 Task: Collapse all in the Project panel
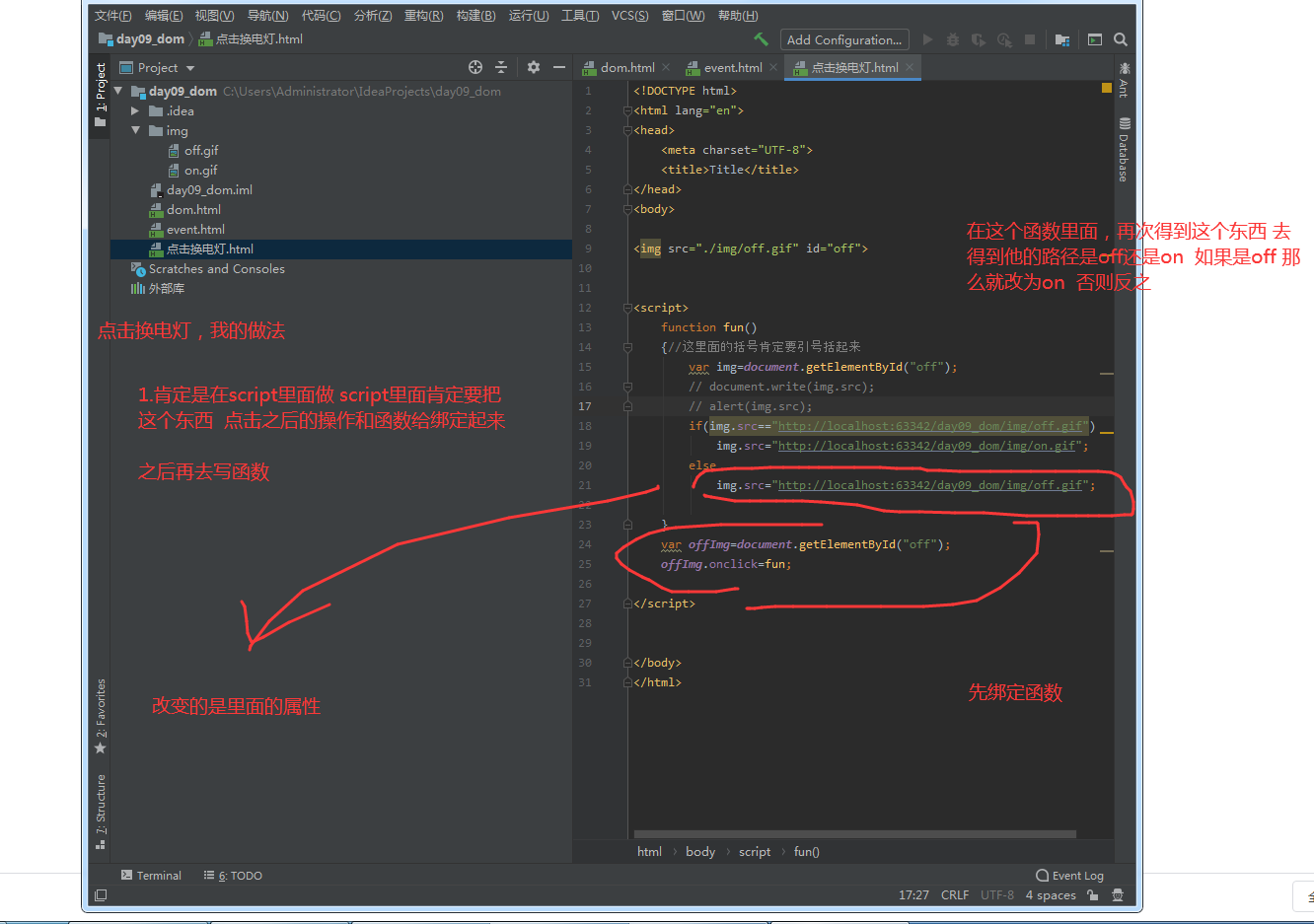click(501, 67)
